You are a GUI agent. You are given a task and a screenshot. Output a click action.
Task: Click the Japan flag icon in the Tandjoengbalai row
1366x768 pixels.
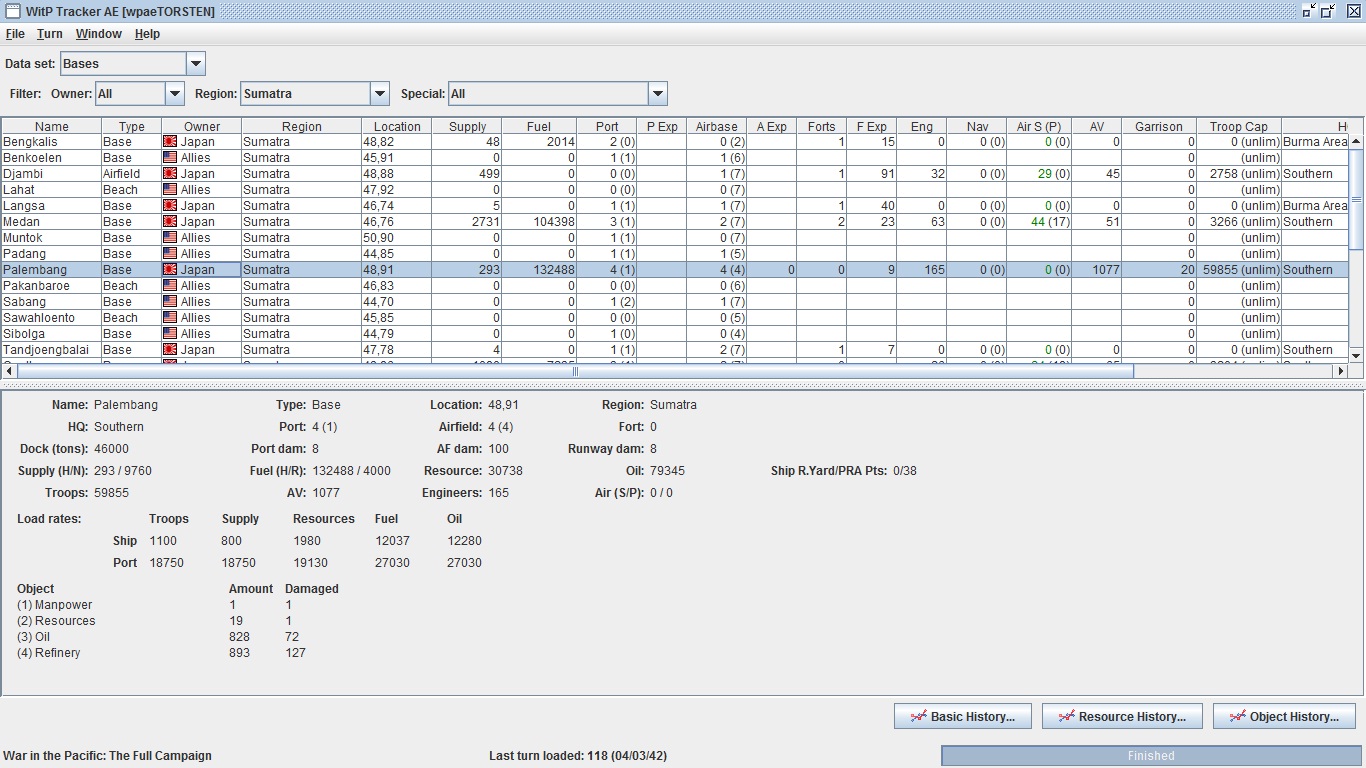coord(170,350)
